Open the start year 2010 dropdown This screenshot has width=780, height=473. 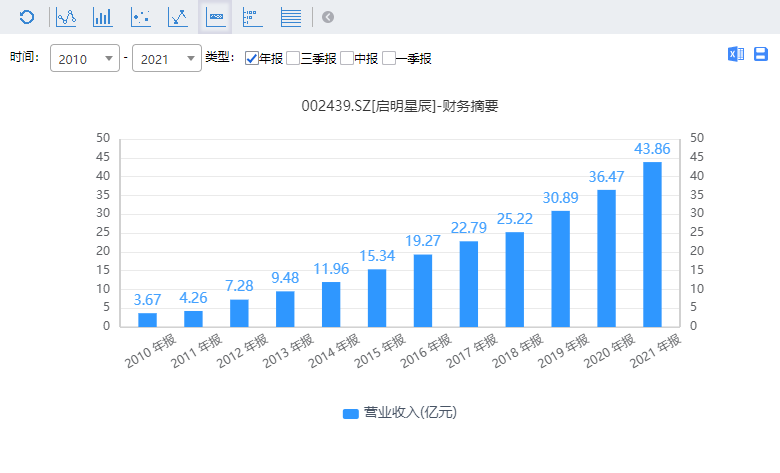84,59
